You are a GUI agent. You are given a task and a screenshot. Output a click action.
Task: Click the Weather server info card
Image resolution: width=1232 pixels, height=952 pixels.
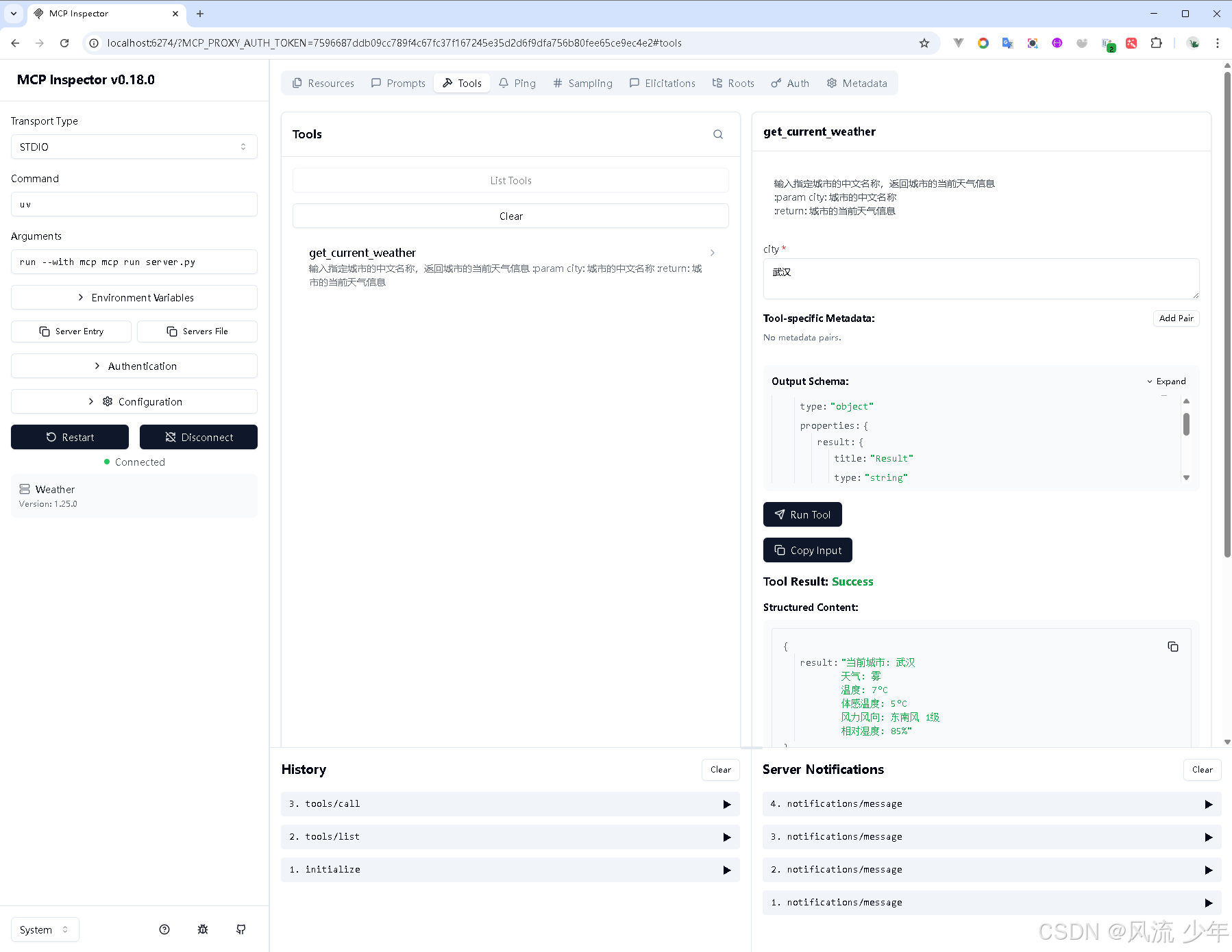click(134, 497)
